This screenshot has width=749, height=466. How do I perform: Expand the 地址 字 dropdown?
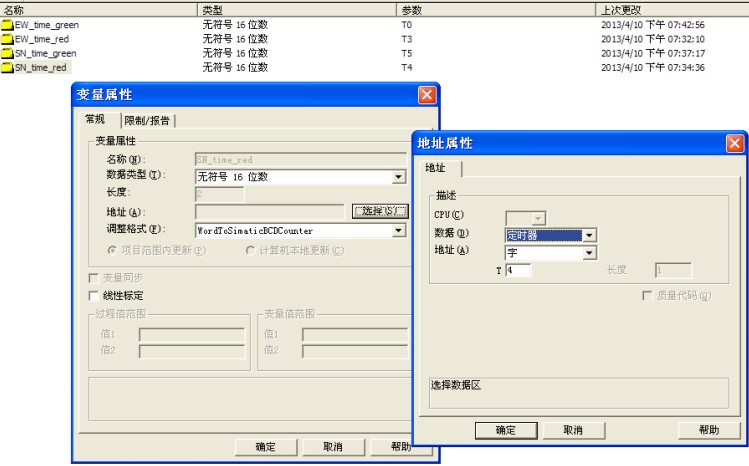coord(589,254)
